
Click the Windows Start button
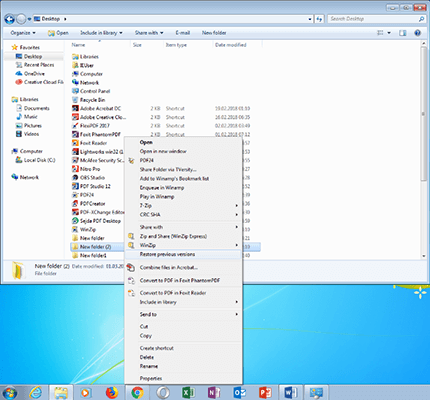coord(10,393)
